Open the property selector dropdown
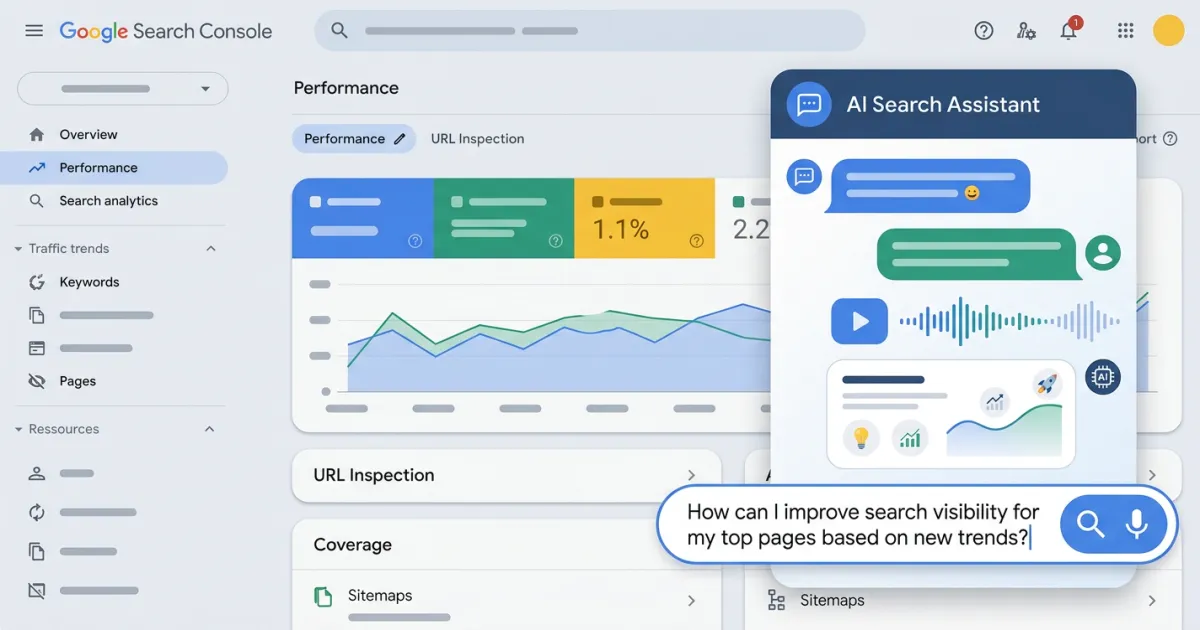Viewport: 1200px width, 630px height. 123,88
